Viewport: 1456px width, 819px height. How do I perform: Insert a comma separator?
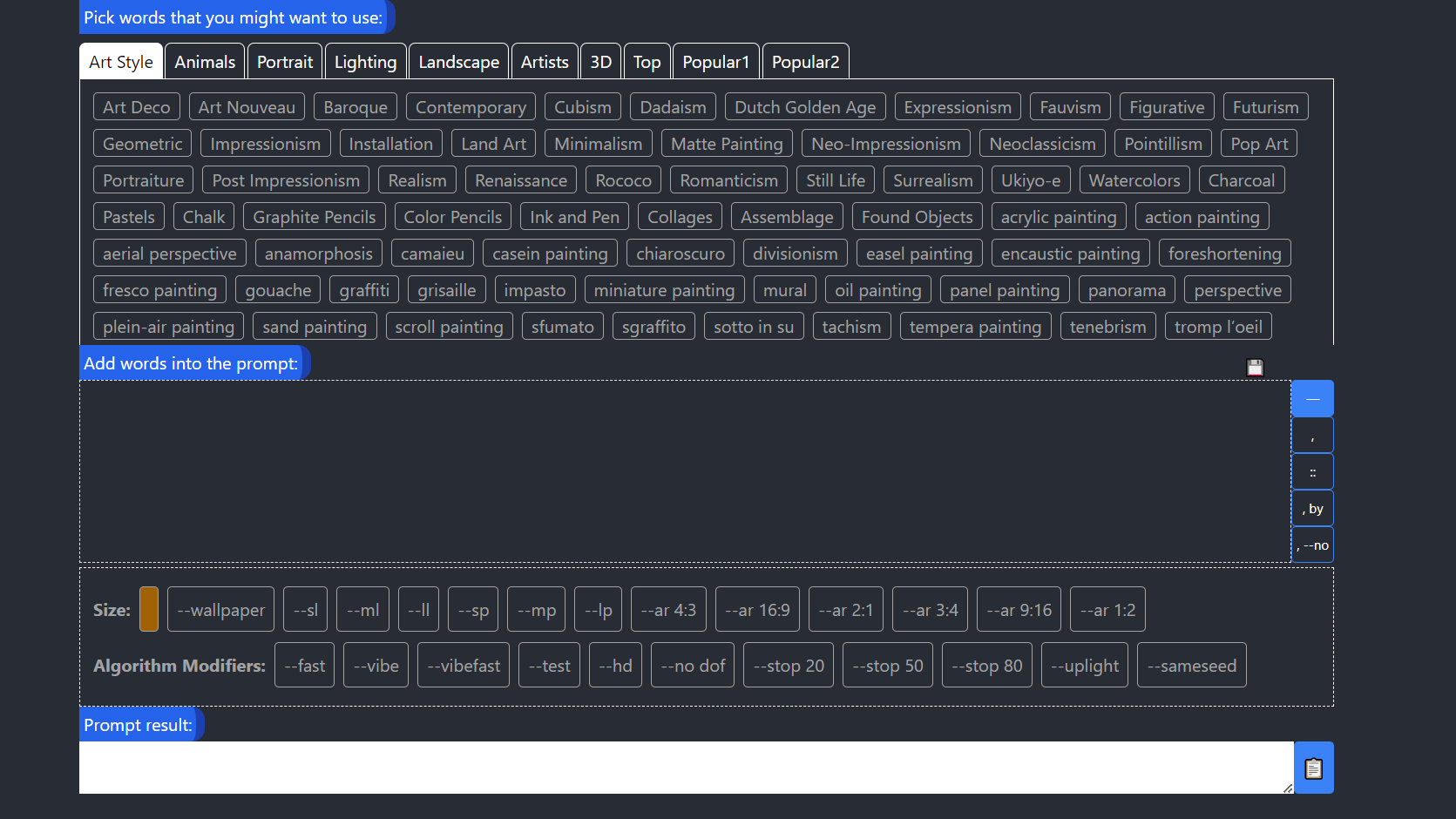1312,436
